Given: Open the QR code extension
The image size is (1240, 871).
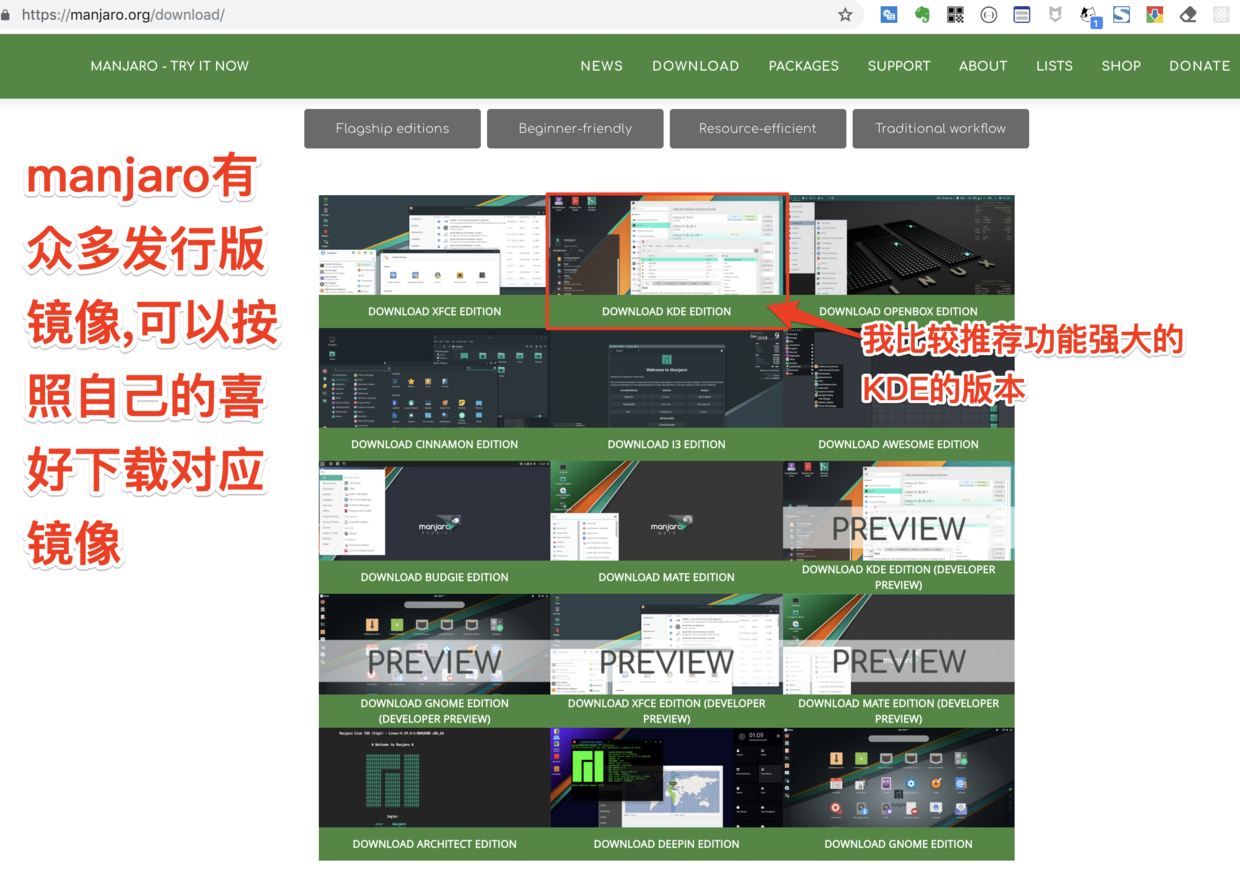Looking at the screenshot, I should pos(955,15).
